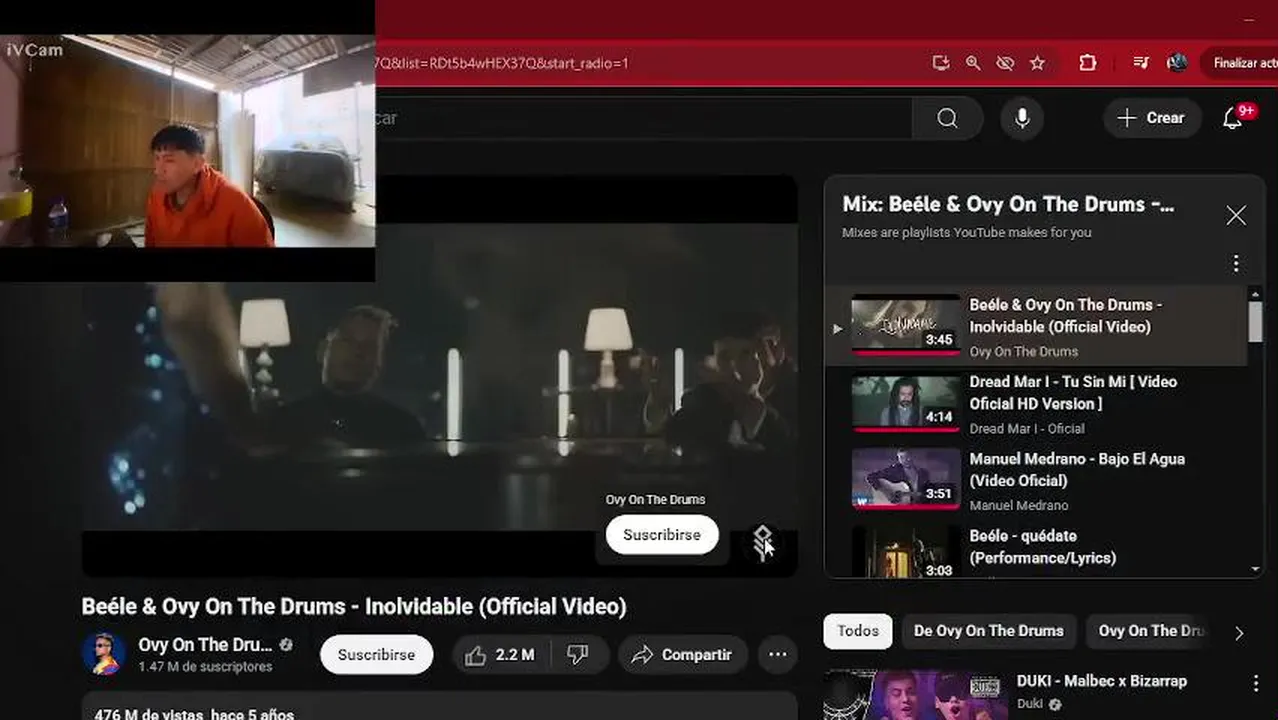Select the De Ovy On The Drums chip
The height and width of the screenshot is (720, 1278).
coord(989,631)
